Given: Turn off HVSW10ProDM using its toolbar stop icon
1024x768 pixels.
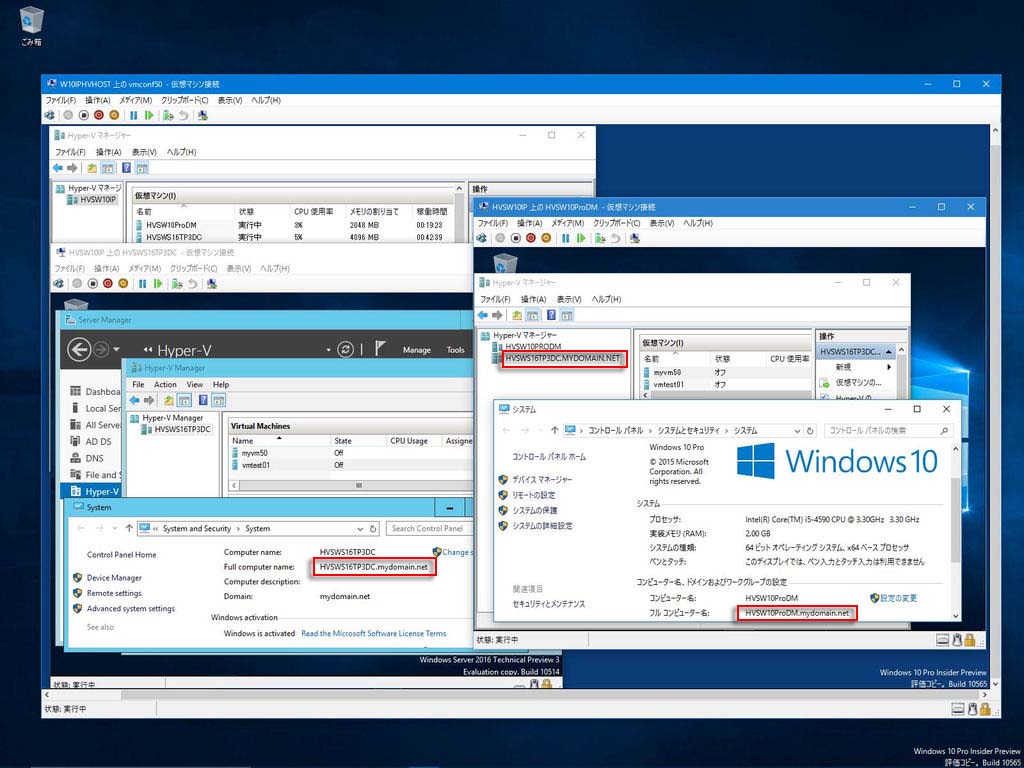Looking at the screenshot, I should (515, 238).
